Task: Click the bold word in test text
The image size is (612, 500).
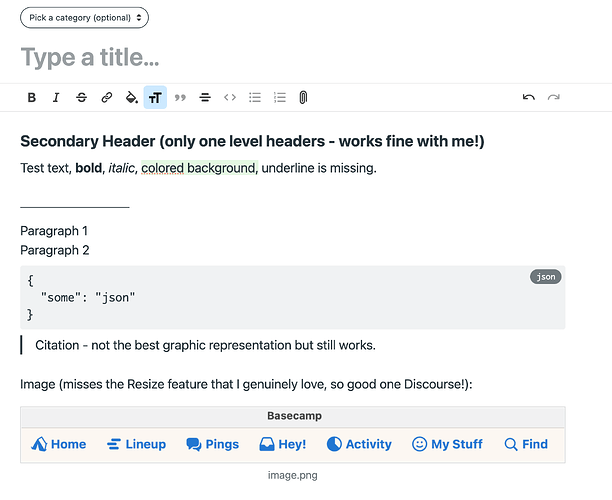Action: click(89, 168)
